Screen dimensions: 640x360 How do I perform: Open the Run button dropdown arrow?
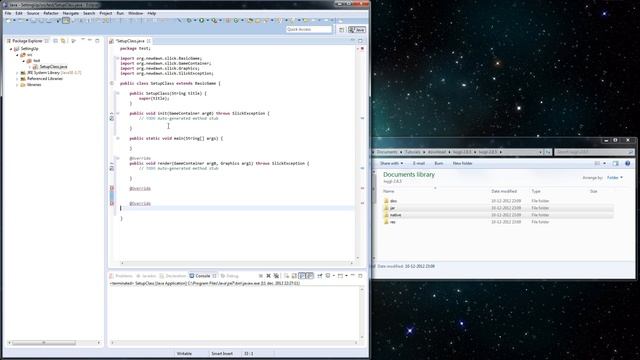(x=207, y=20)
